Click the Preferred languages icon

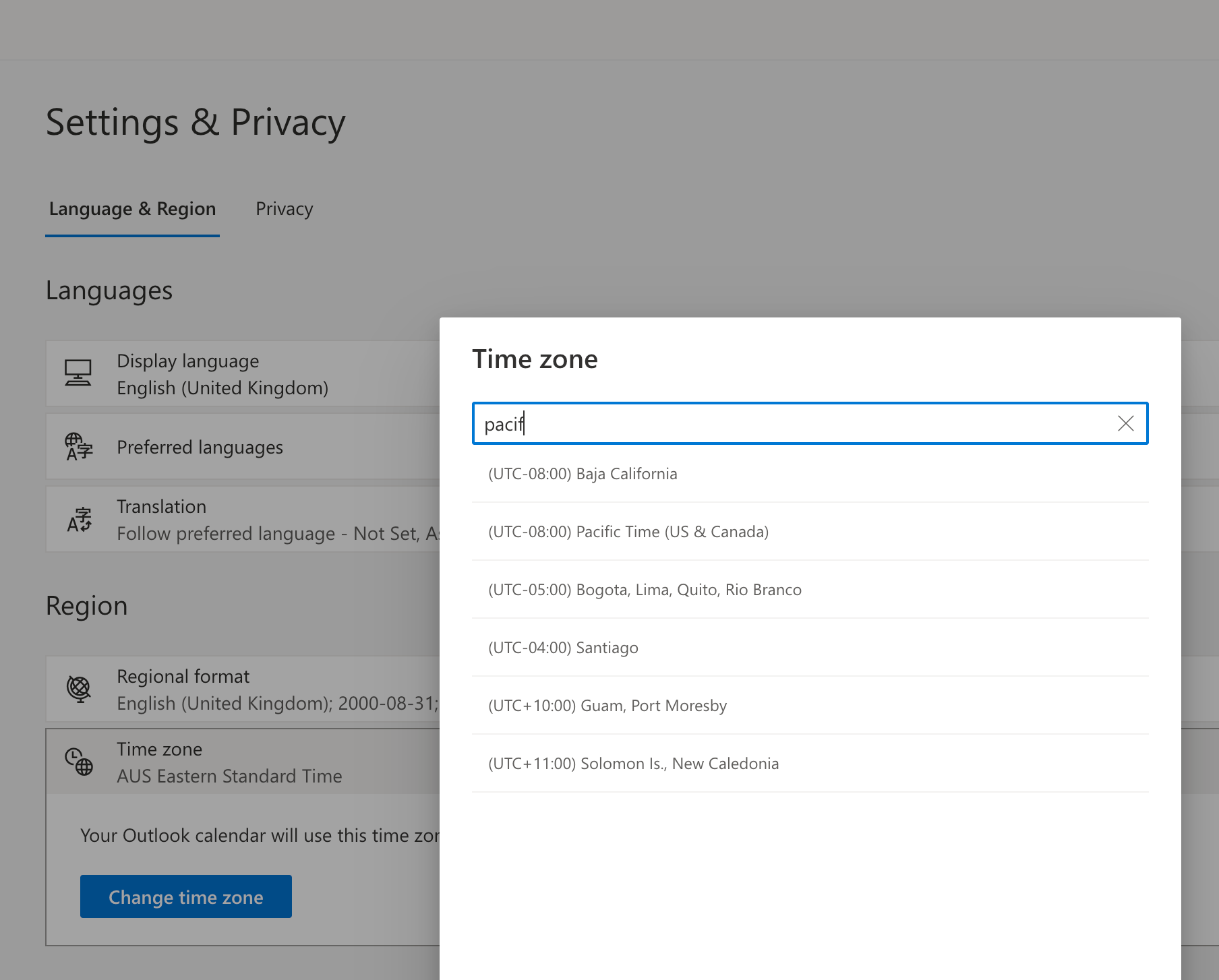[78, 446]
